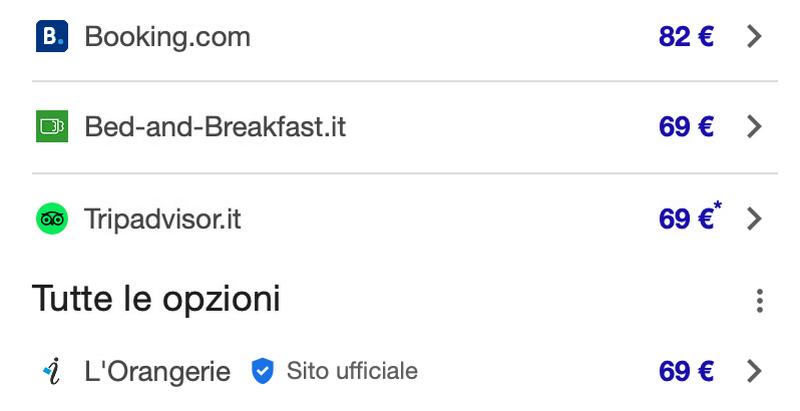The width and height of the screenshot is (800, 411).
Task: Open the Booking.com listing
Action: coord(167,37)
